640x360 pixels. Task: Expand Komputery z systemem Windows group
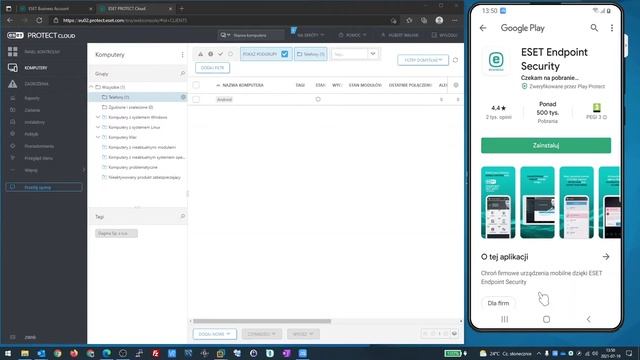(x=98, y=117)
